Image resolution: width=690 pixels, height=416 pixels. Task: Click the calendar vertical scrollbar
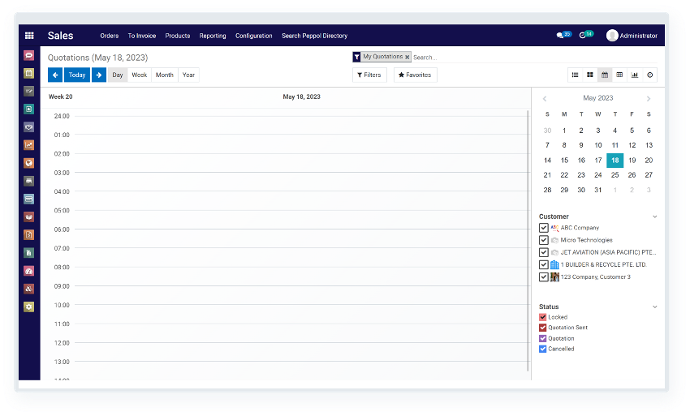pos(528,241)
